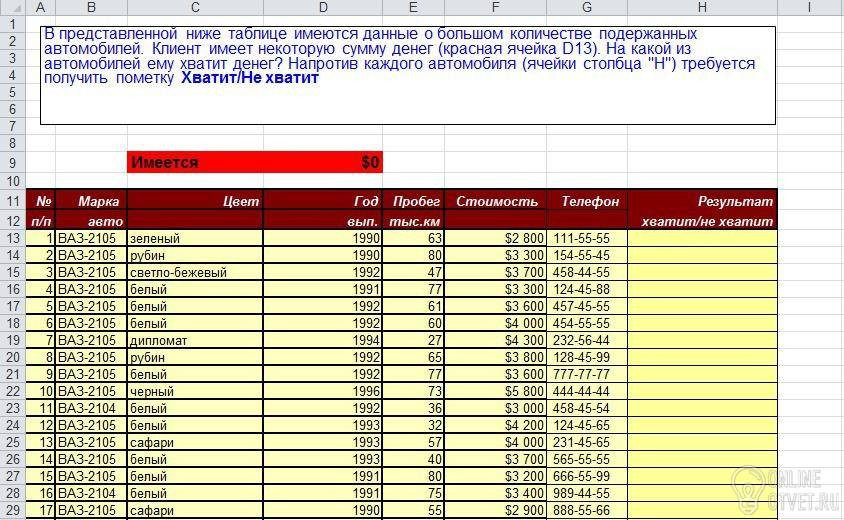This screenshot has height=520, width=844.
Task: Select row 13 header
Action: (13, 238)
